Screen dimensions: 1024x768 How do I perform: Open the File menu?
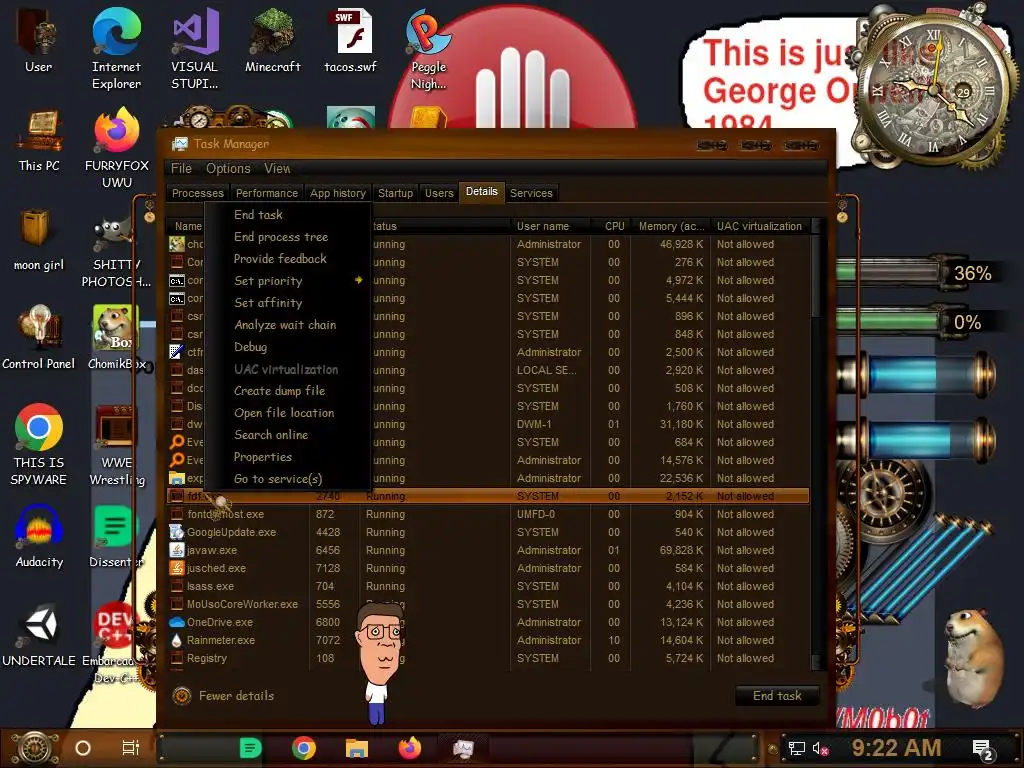182,168
